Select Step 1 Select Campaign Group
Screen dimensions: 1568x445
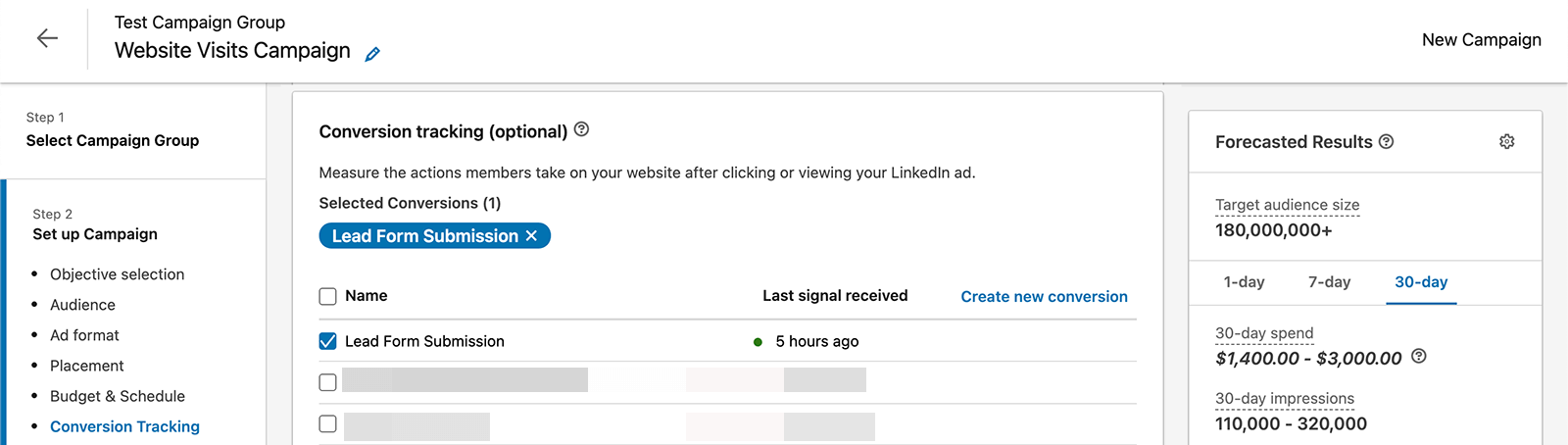(113, 130)
